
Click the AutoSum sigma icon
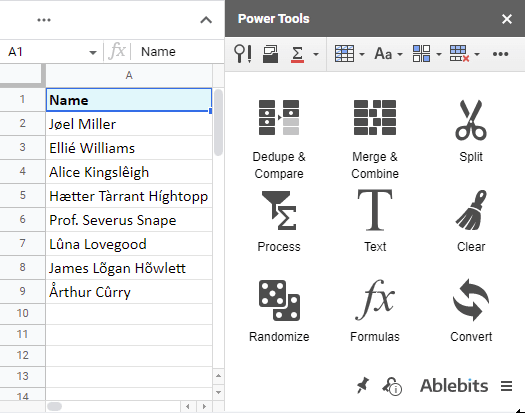(x=297, y=54)
